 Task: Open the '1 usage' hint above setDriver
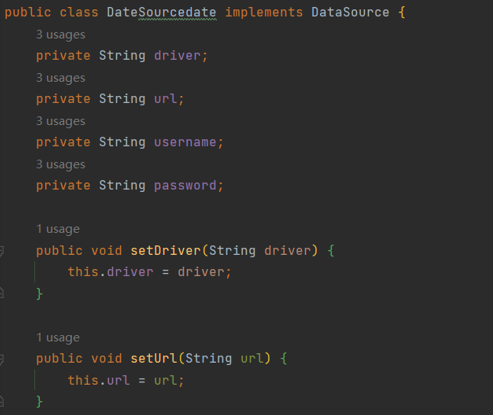(58, 229)
